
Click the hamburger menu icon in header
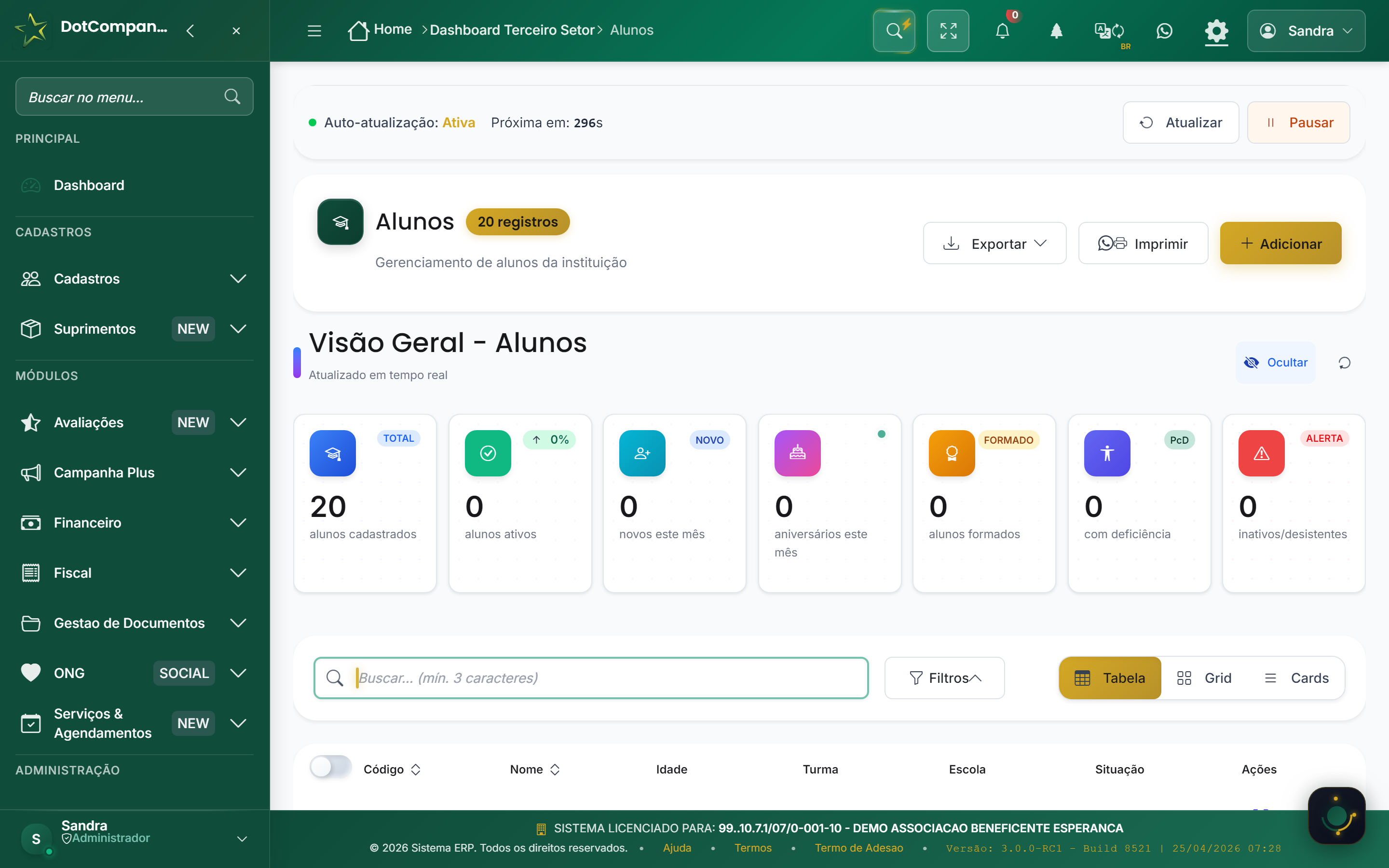pos(314,30)
